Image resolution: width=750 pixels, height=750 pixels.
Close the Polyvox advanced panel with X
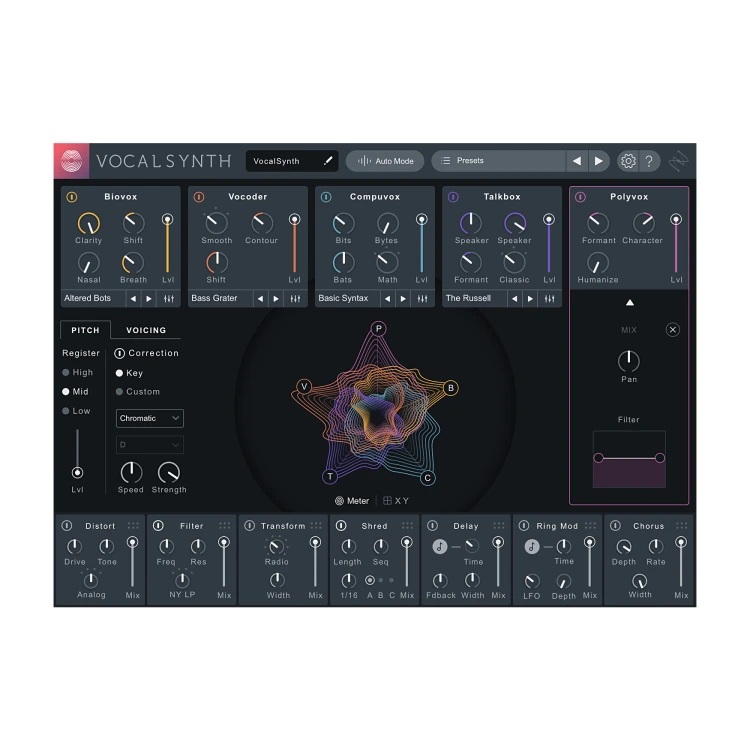[673, 330]
